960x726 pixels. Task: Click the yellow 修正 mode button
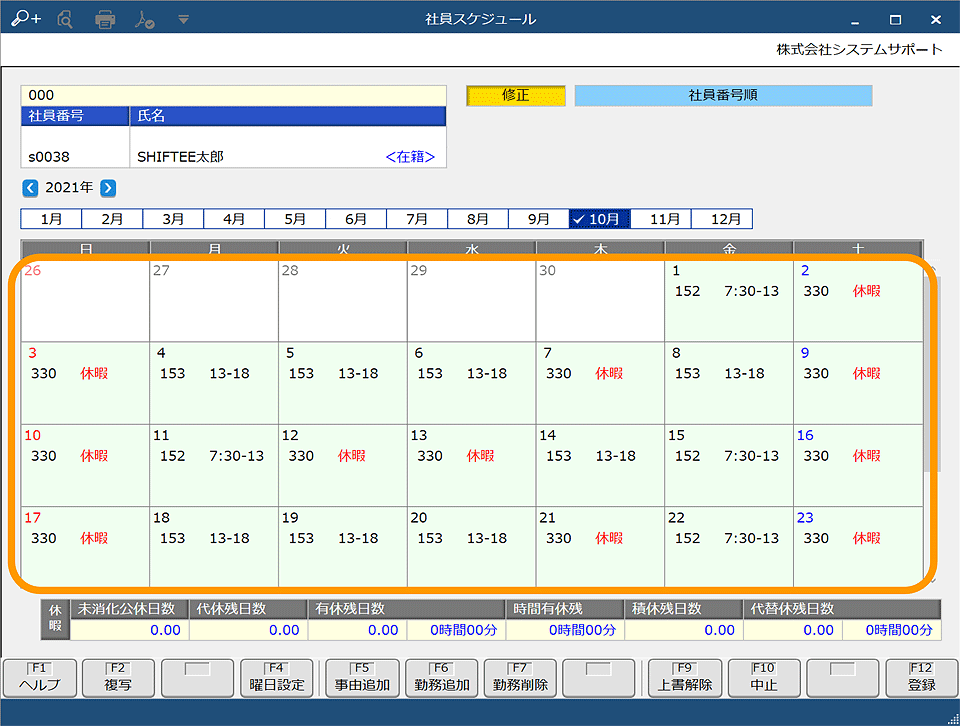tap(516, 96)
